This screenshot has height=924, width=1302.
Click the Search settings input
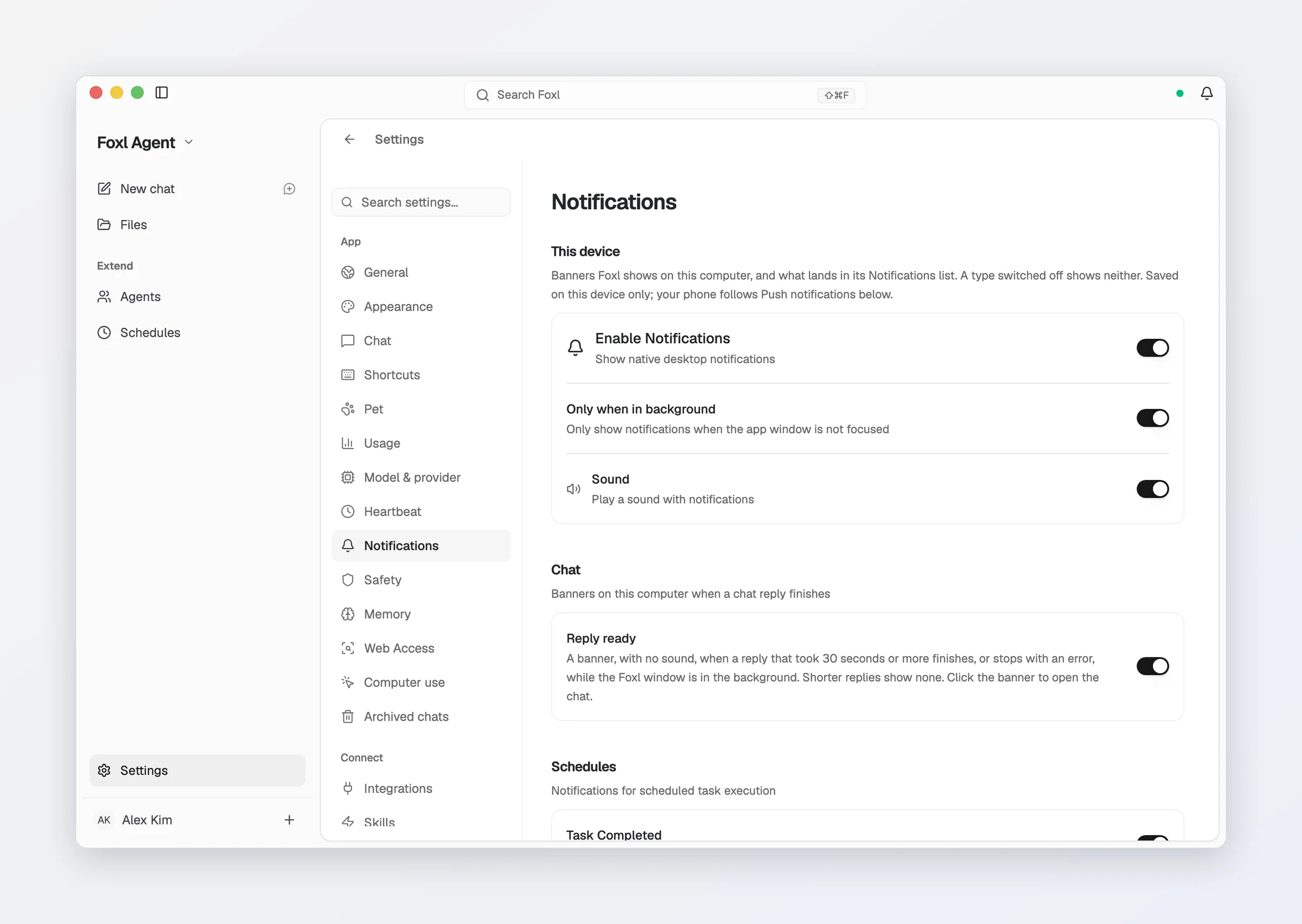coord(421,202)
